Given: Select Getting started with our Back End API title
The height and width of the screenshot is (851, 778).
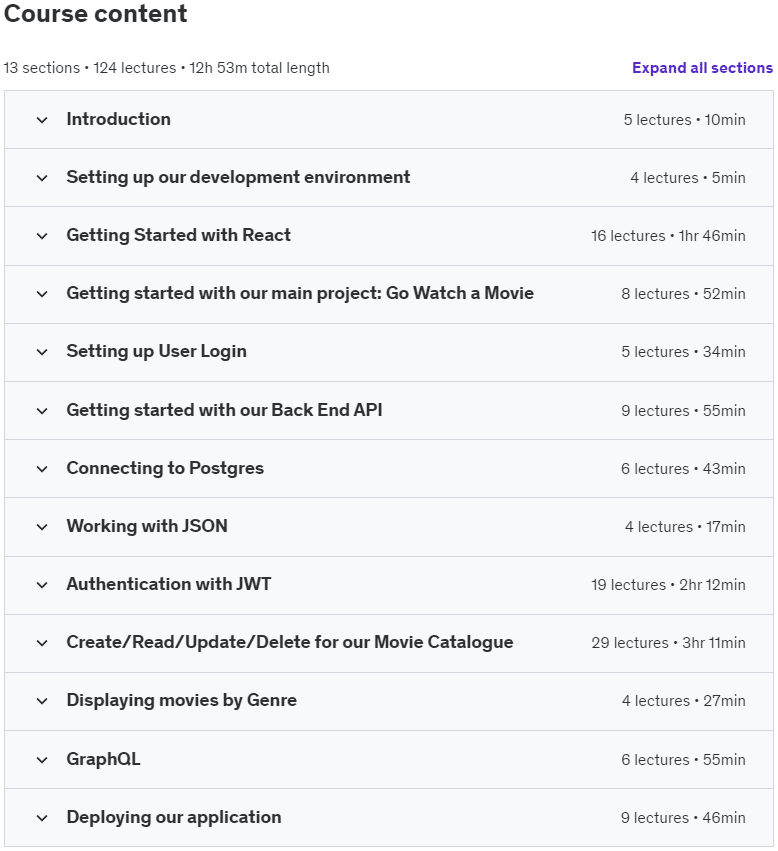Looking at the screenshot, I should [x=224, y=410].
